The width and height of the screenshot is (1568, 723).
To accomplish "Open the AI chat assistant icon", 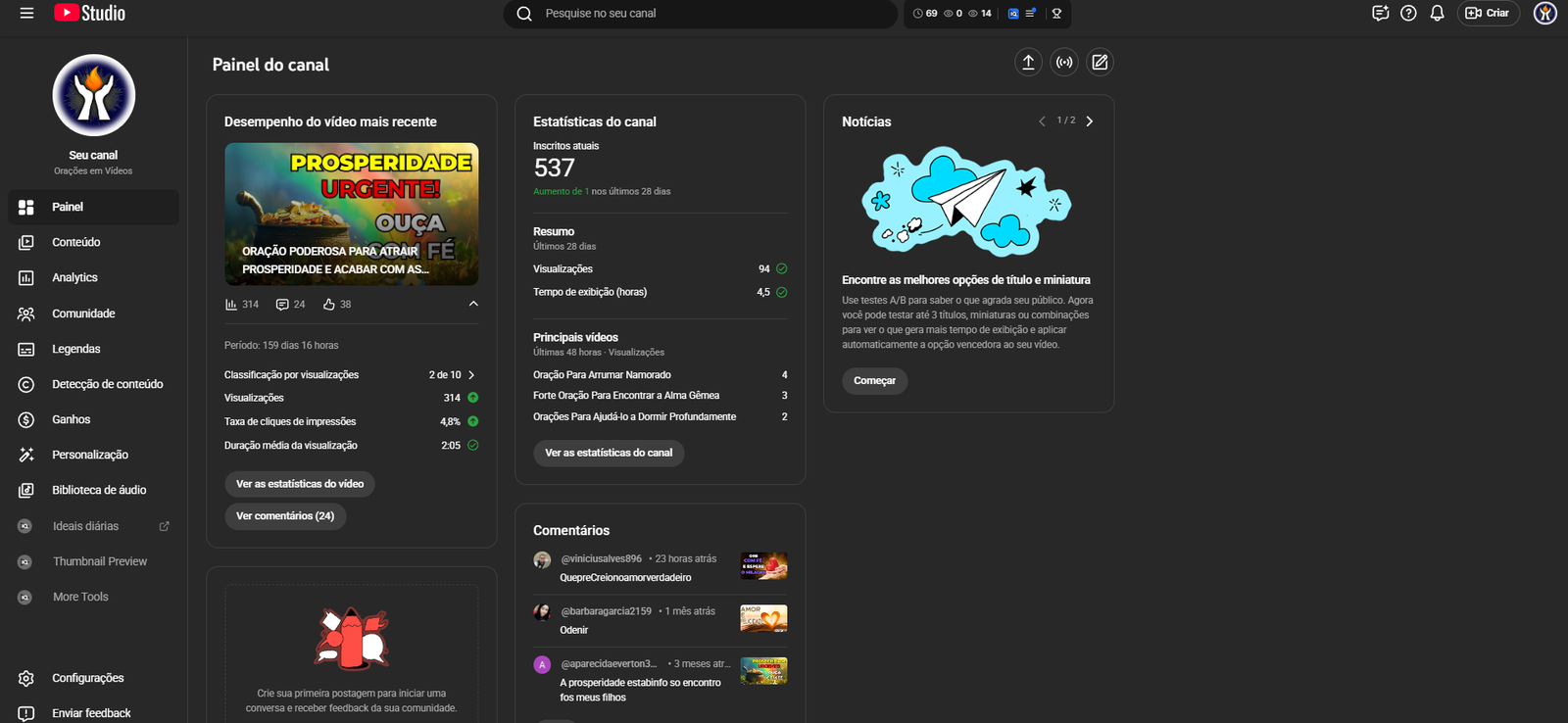I will tap(1380, 14).
